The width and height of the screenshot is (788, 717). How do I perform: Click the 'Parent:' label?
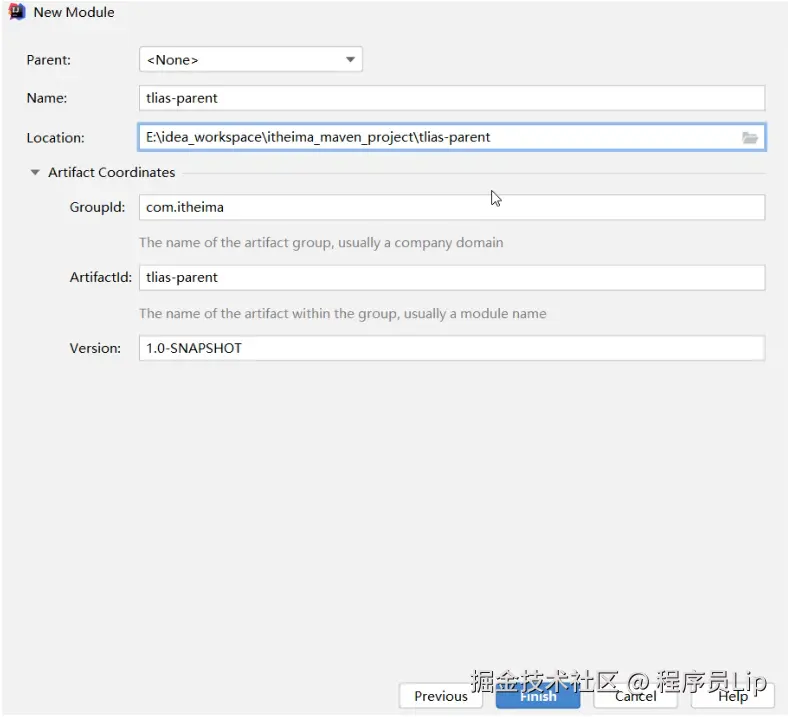tap(49, 60)
